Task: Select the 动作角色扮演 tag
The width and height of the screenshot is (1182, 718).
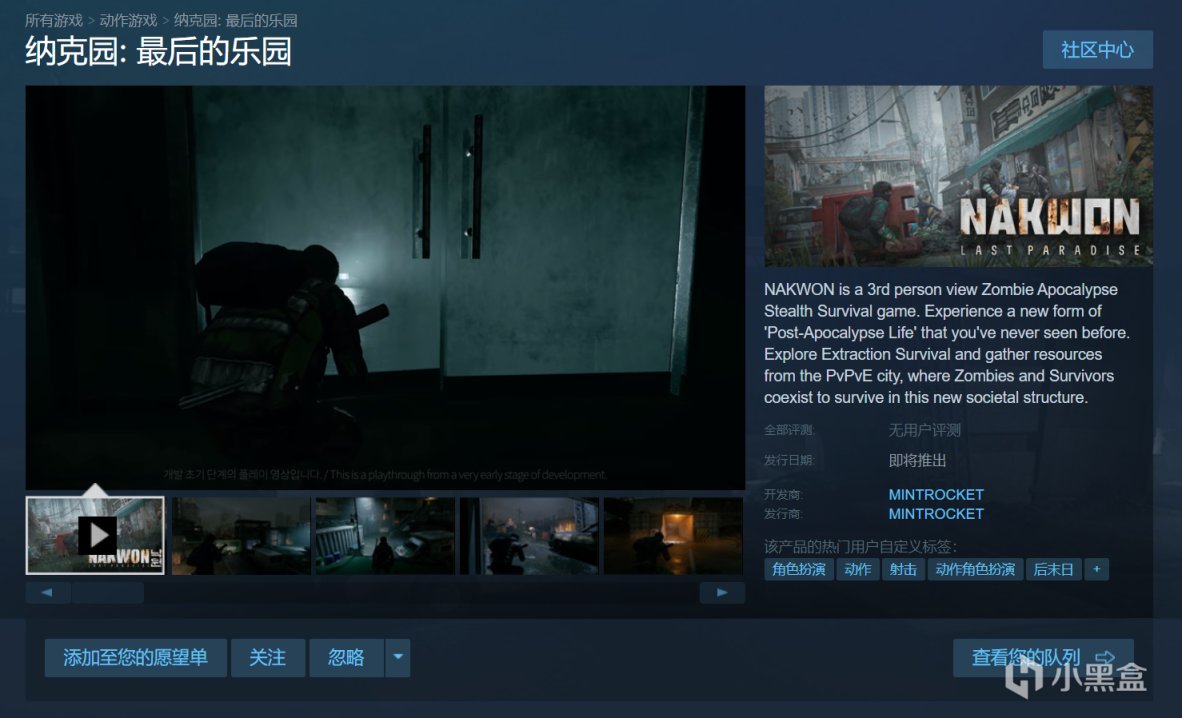Action: (x=975, y=569)
